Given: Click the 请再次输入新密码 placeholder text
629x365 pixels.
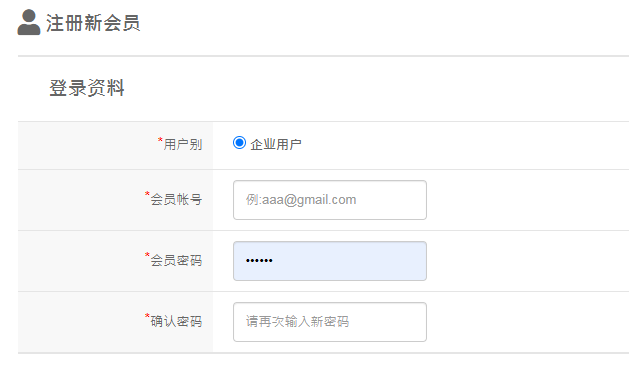Looking at the screenshot, I should click(297, 321).
